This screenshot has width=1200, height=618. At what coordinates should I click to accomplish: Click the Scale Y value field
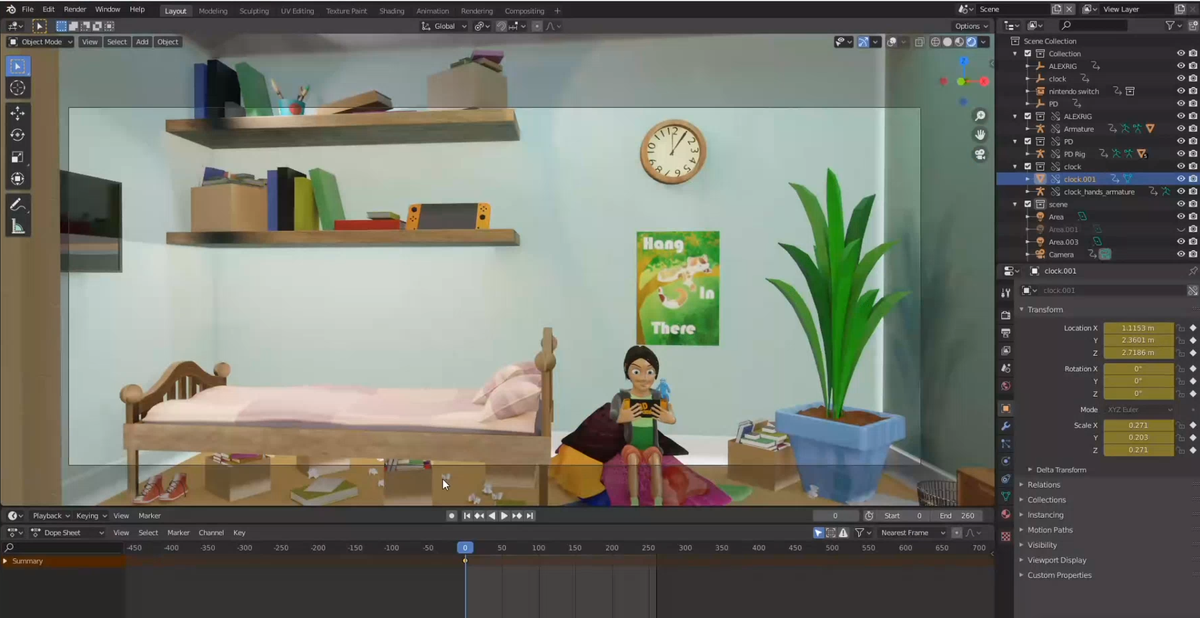click(x=1139, y=438)
